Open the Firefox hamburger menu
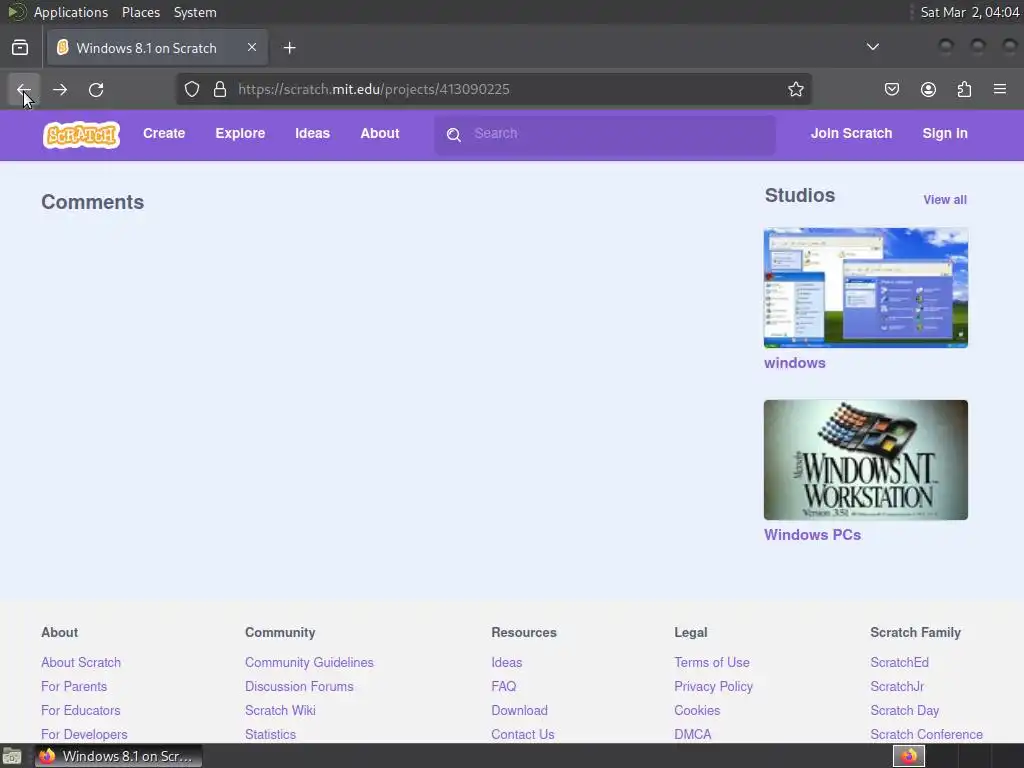The width and height of the screenshot is (1024, 768). coord(1000,89)
